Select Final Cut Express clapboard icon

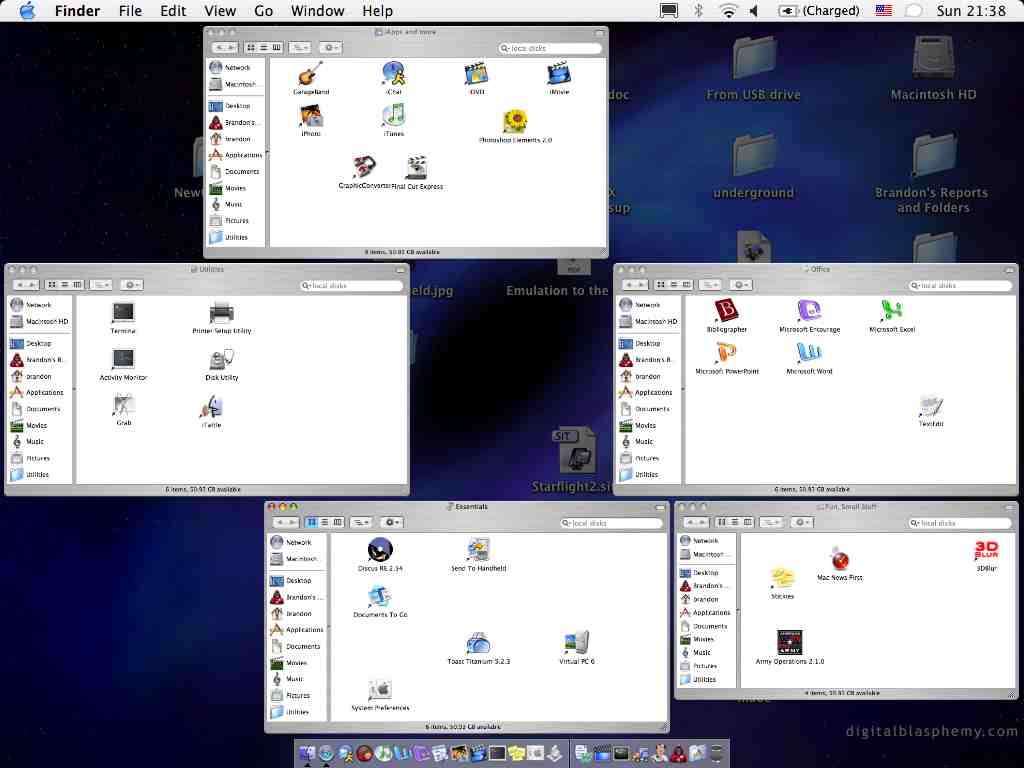click(417, 168)
